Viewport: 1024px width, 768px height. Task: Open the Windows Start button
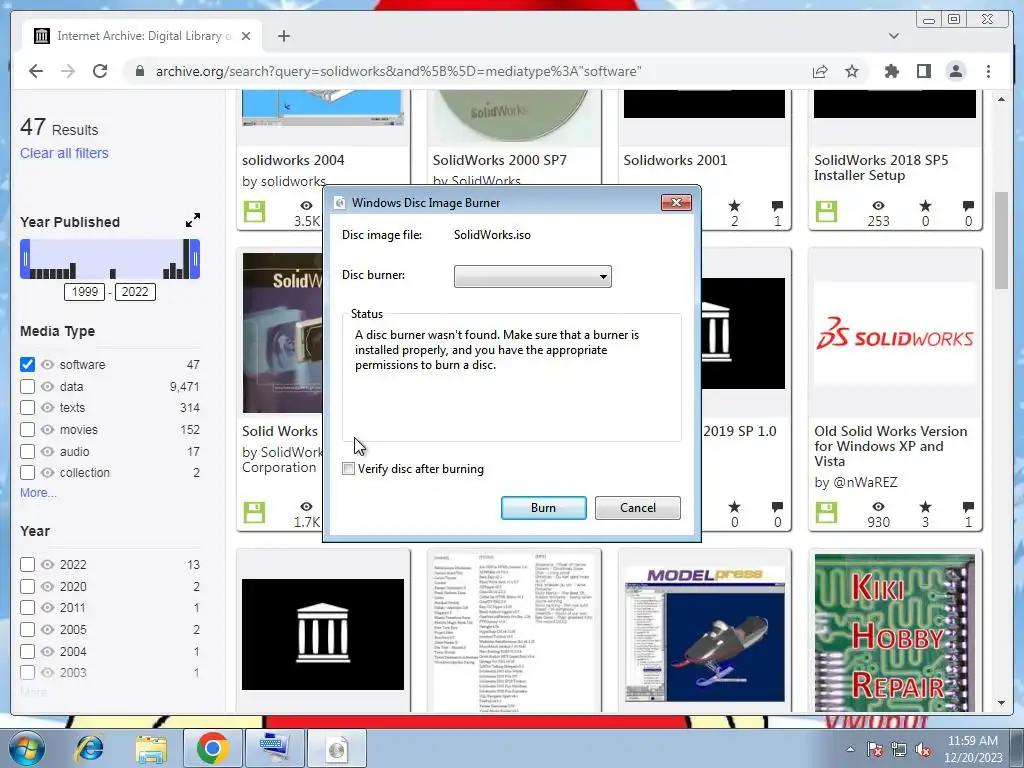(x=26, y=748)
